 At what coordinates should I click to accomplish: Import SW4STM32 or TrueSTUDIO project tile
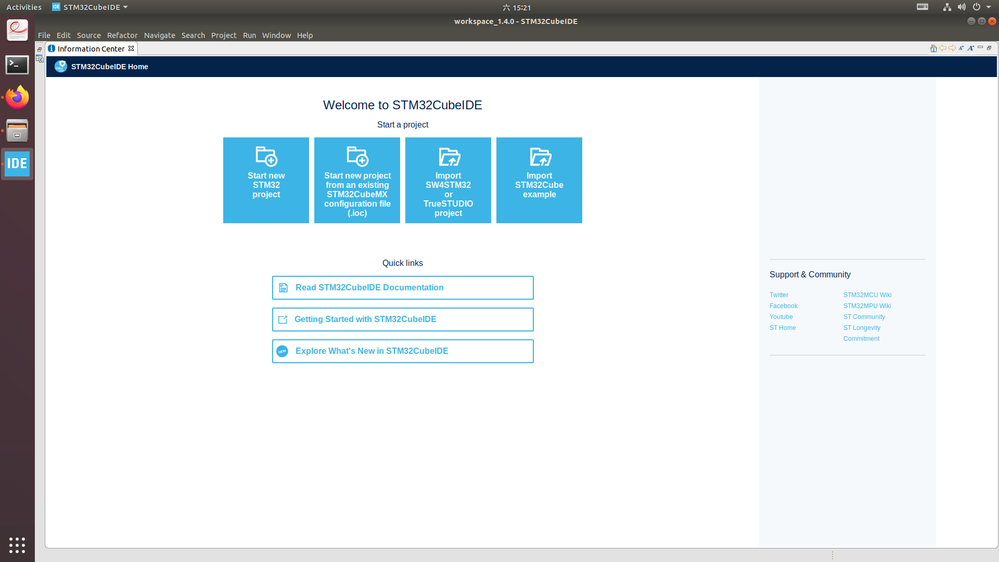click(x=448, y=180)
